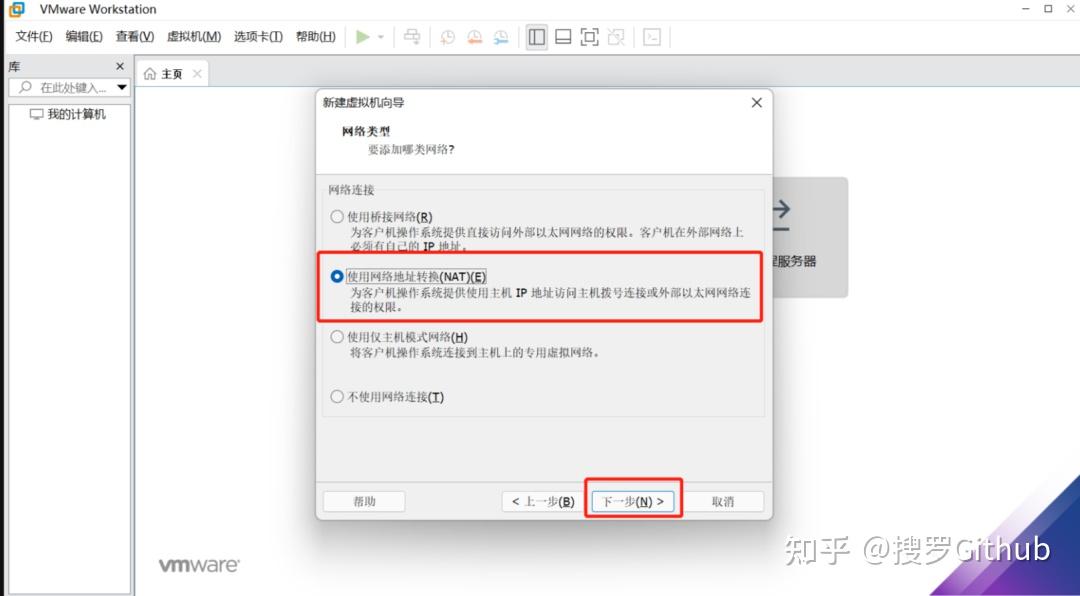Select the 不使用网络连接(T) radio button
This screenshot has width=1080, height=596.
coord(337,397)
